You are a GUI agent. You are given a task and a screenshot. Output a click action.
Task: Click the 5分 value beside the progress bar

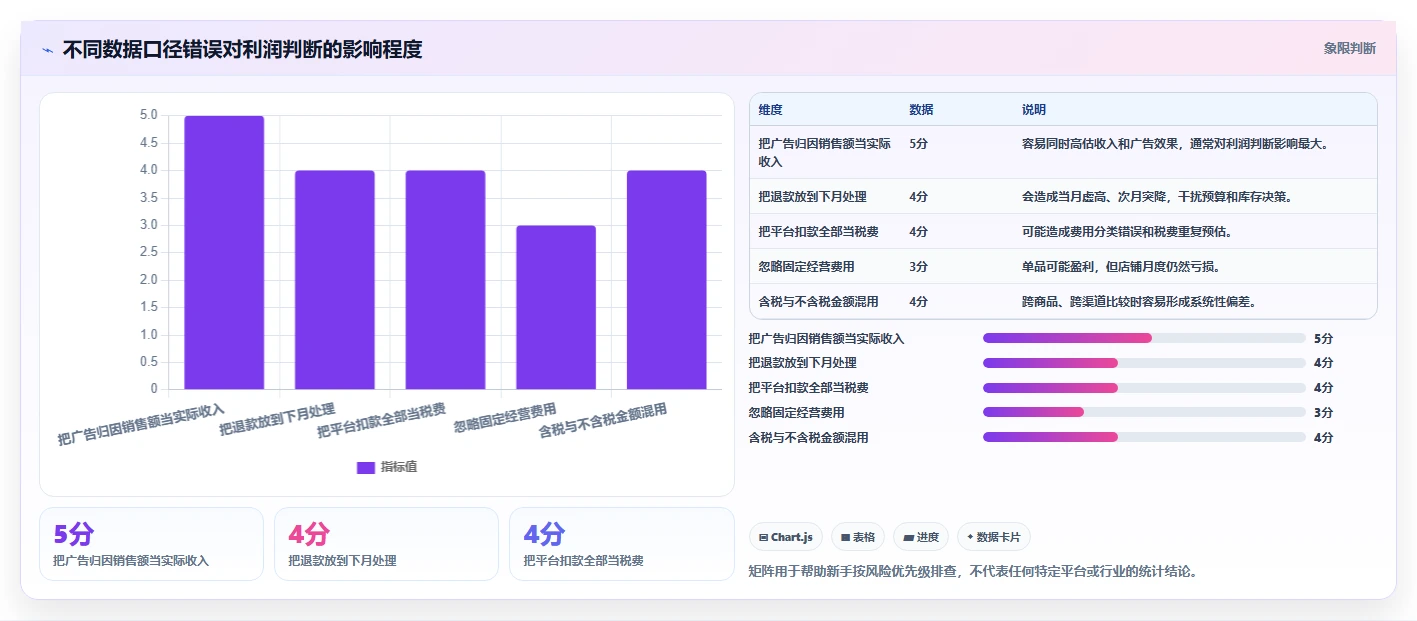1323,338
